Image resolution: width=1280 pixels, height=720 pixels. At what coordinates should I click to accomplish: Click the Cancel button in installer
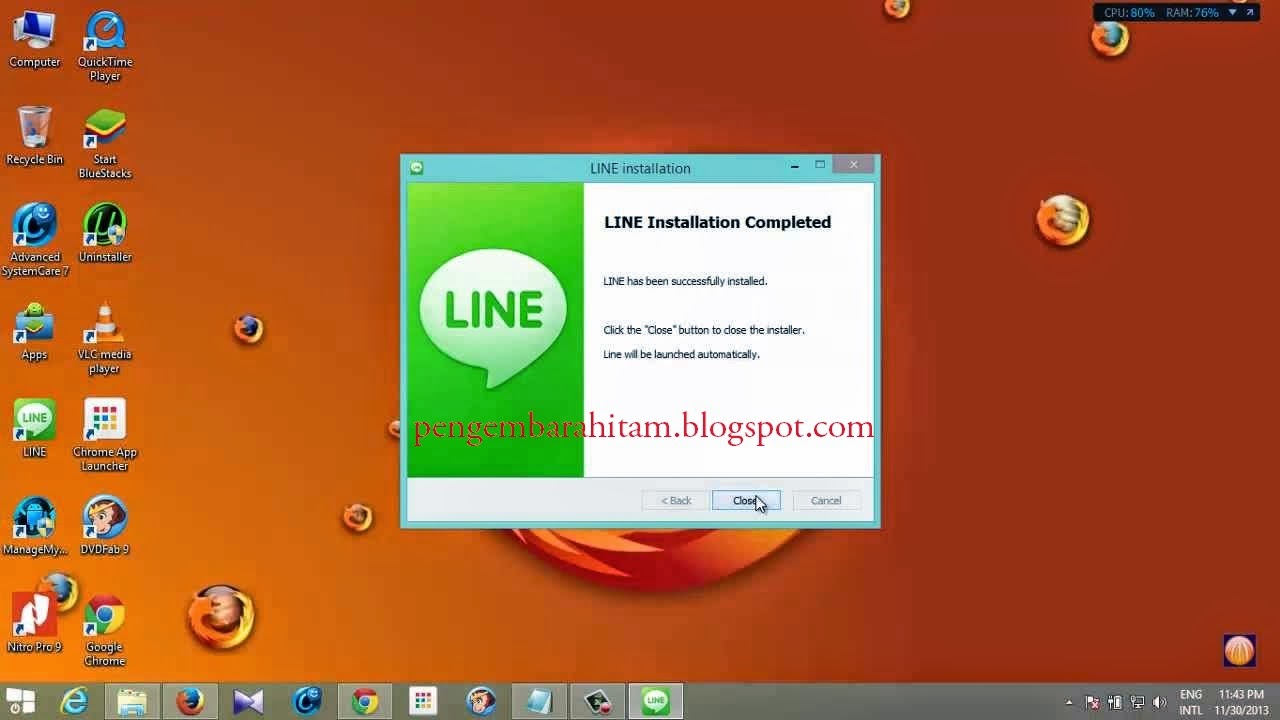[826, 501]
